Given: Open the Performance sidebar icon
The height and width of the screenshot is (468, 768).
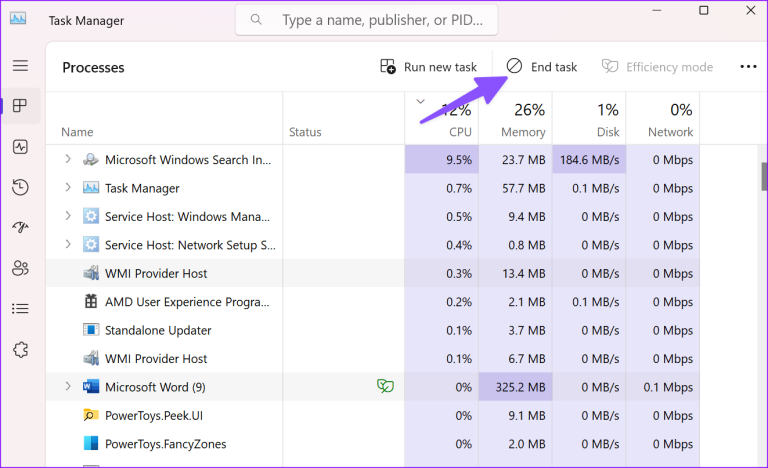Looking at the screenshot, I should point(20,147).
